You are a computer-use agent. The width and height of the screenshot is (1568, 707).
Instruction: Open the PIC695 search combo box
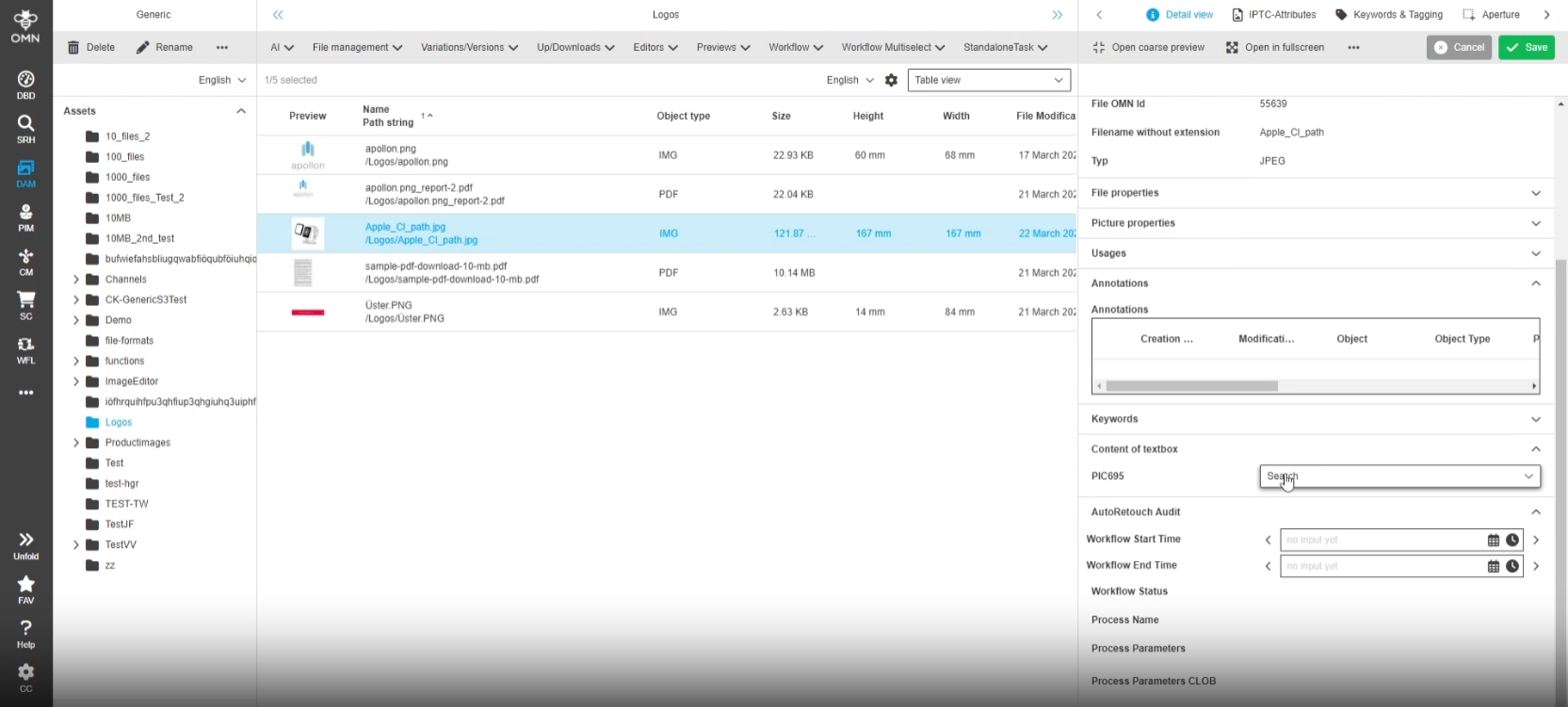tap(1398, 476)
